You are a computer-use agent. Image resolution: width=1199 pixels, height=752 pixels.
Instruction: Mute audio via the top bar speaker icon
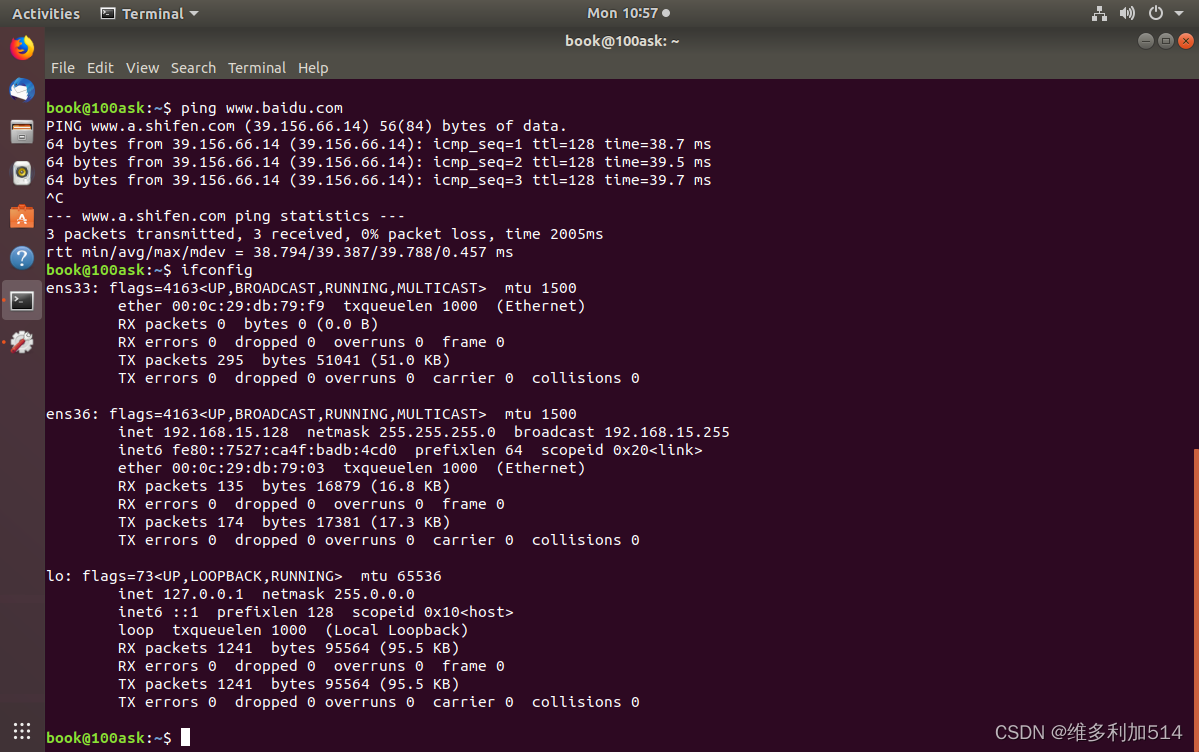(1128, 13)
